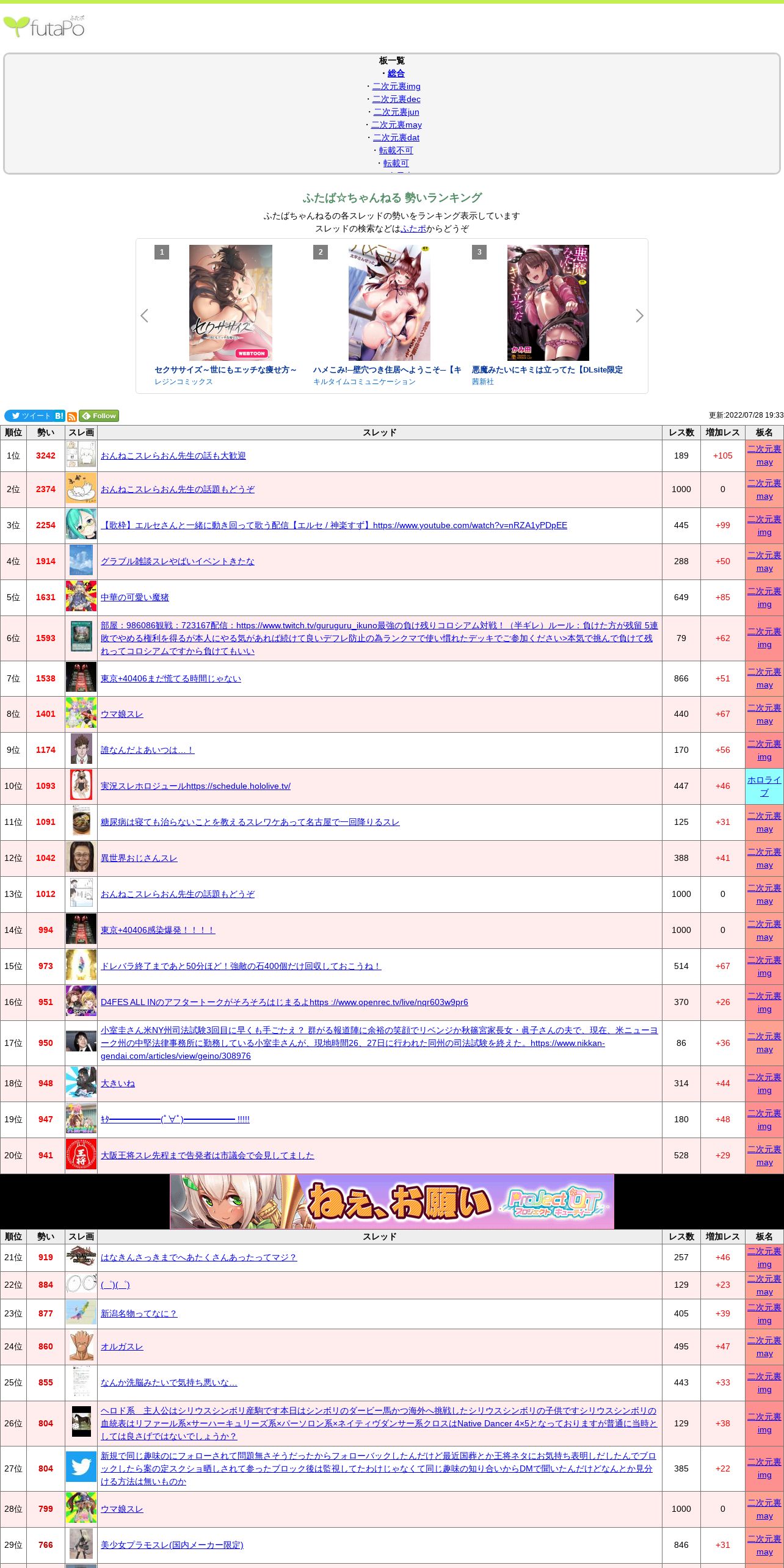Select 二次元裏may in board list
Image resolution: width=784 pixels, height=1568 pixels.
[396, 125]
